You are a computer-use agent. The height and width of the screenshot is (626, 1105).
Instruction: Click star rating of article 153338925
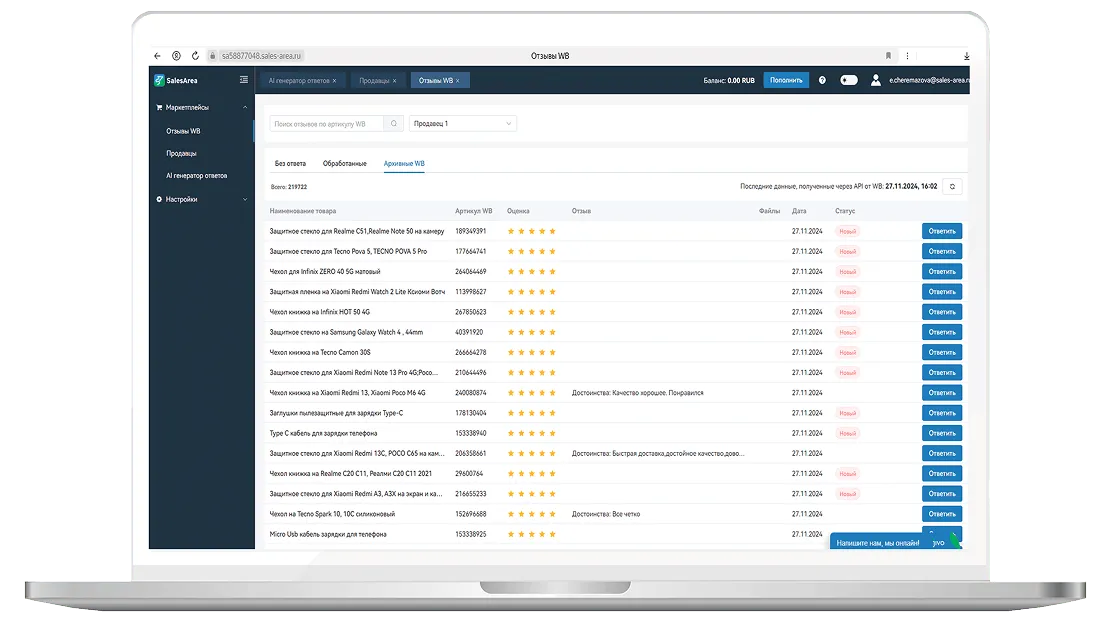pos(532,534)
